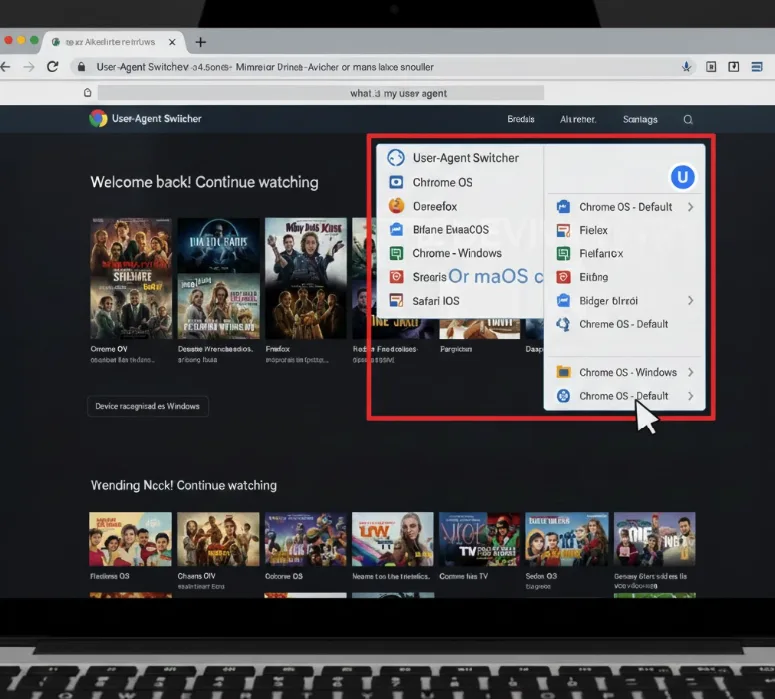Expand the Chrome OS - Windows submenu chevron
This screenshot has width=775, height=699.
(x=690, y=372)
